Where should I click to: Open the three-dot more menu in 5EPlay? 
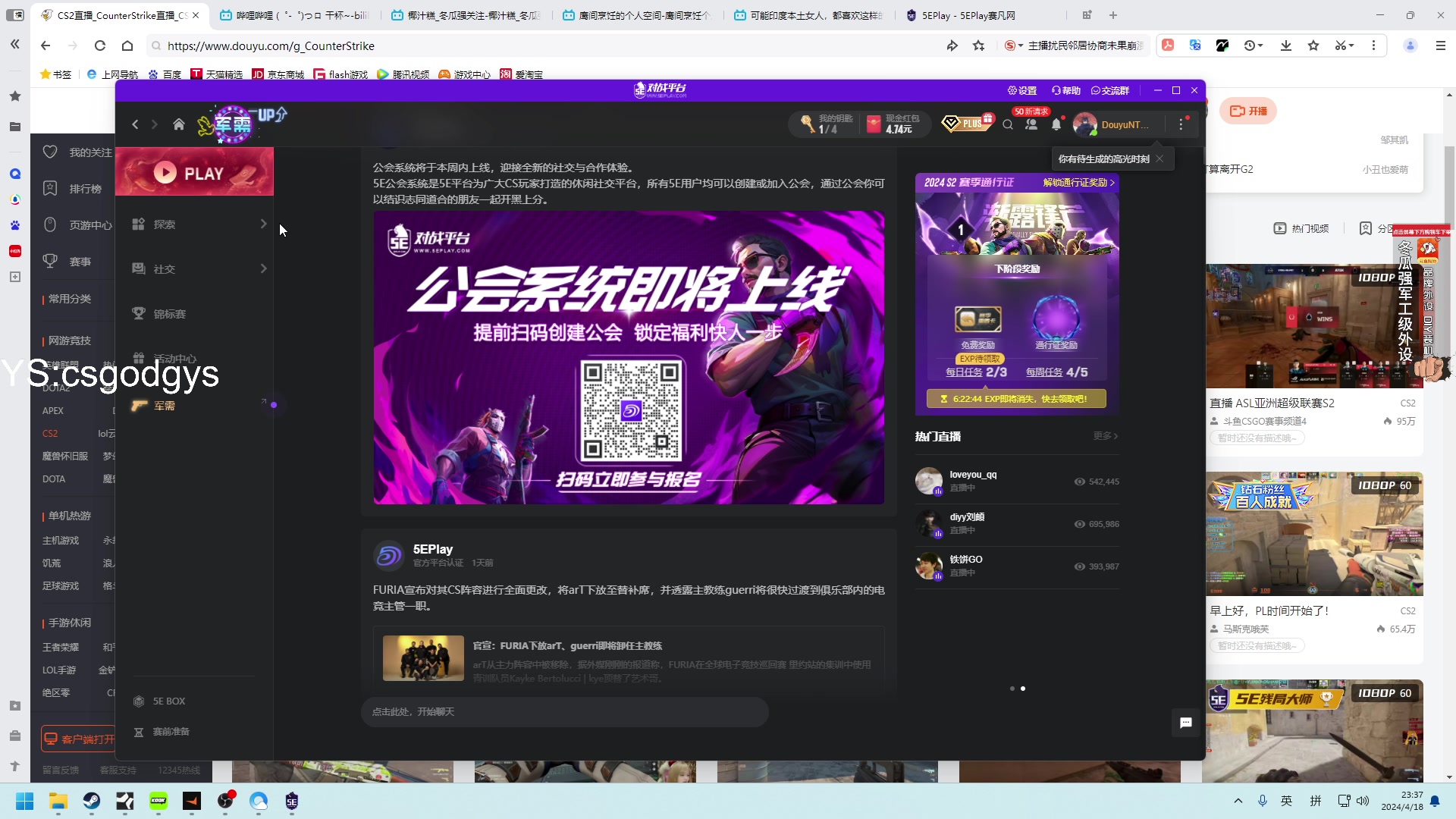1181,124
